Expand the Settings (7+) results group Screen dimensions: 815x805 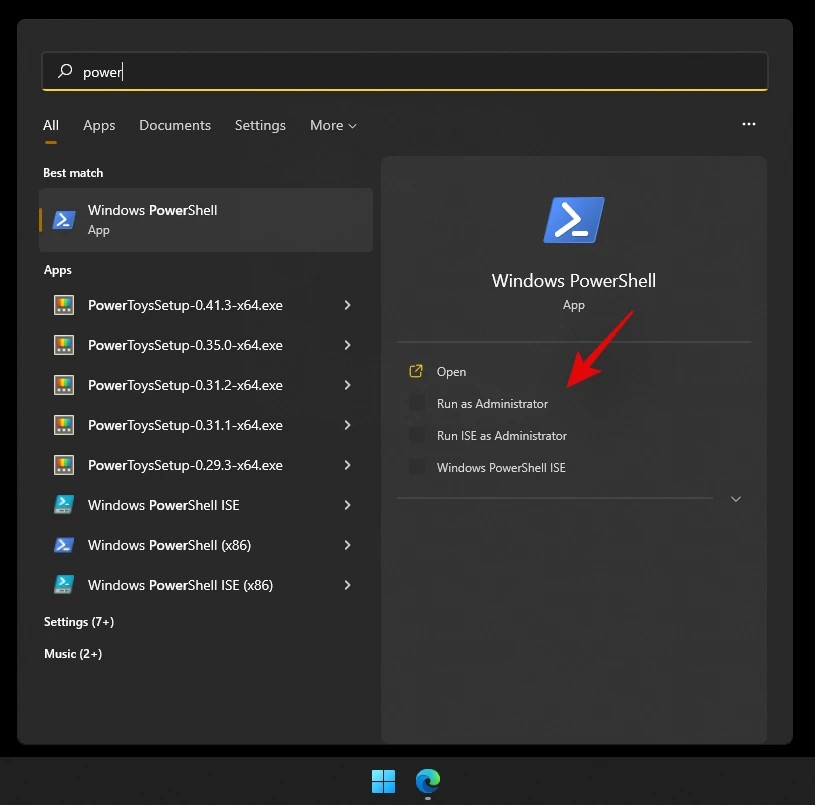coord(79,622)
